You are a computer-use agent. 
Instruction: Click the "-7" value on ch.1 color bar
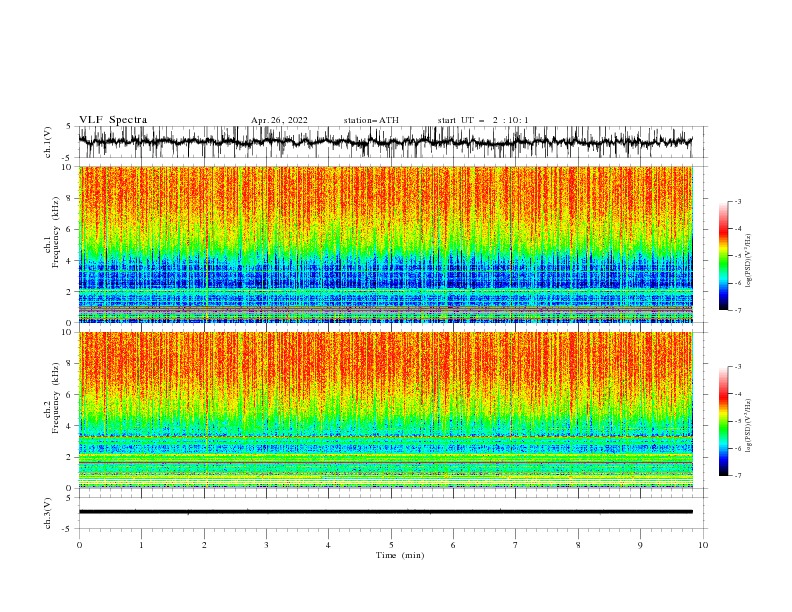point(738,310)
